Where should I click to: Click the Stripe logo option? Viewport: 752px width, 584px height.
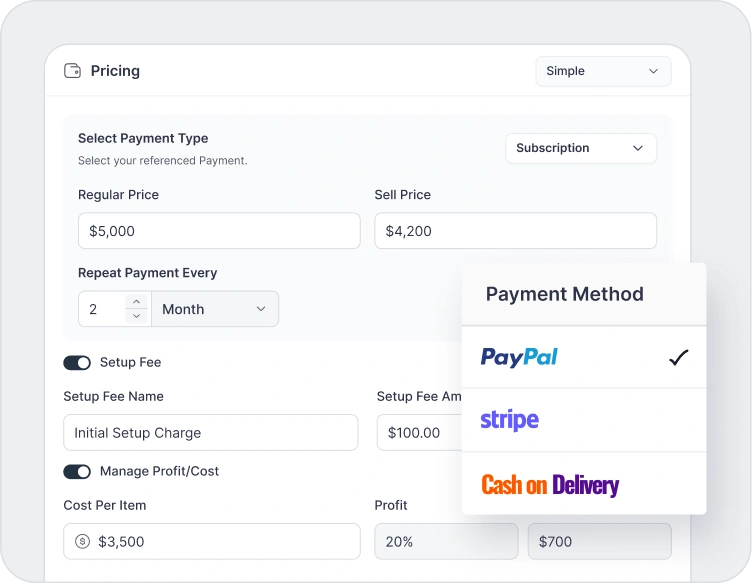(x=509, y=420)
